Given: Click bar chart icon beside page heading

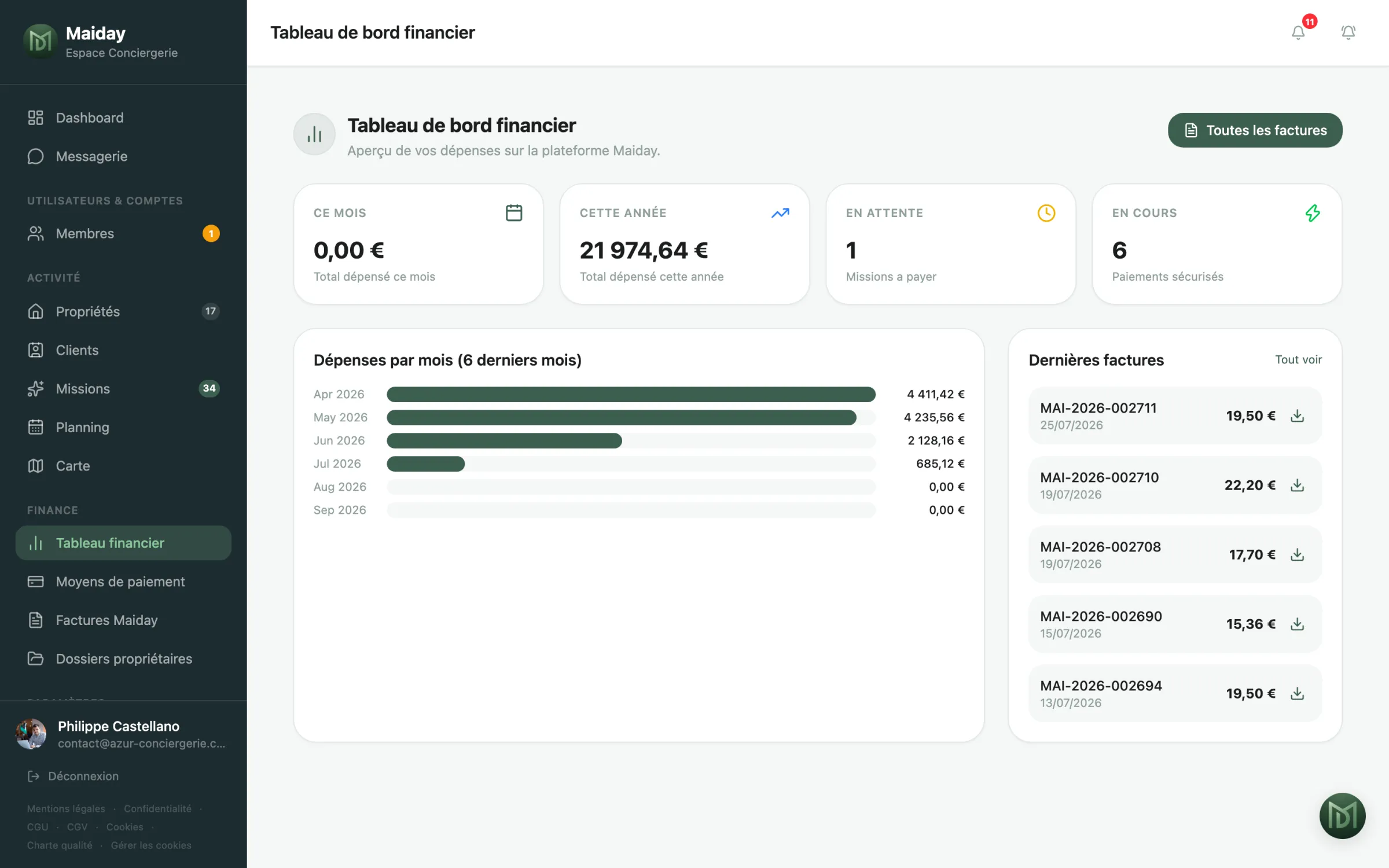Looking at the screenshot, I should click(314, 134).
